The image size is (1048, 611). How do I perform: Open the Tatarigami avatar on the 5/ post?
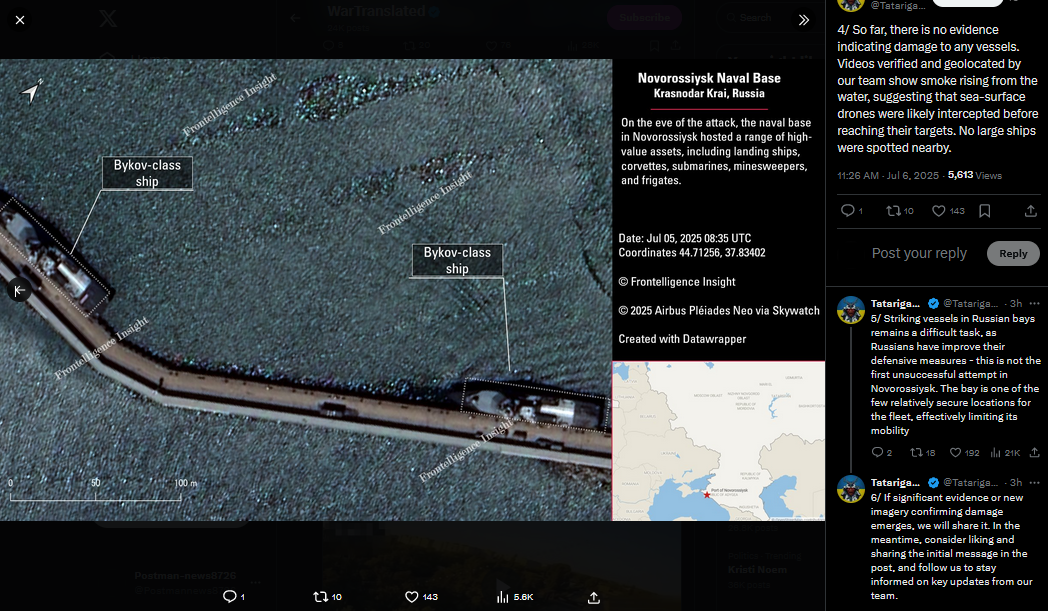(x=851, y=310)
